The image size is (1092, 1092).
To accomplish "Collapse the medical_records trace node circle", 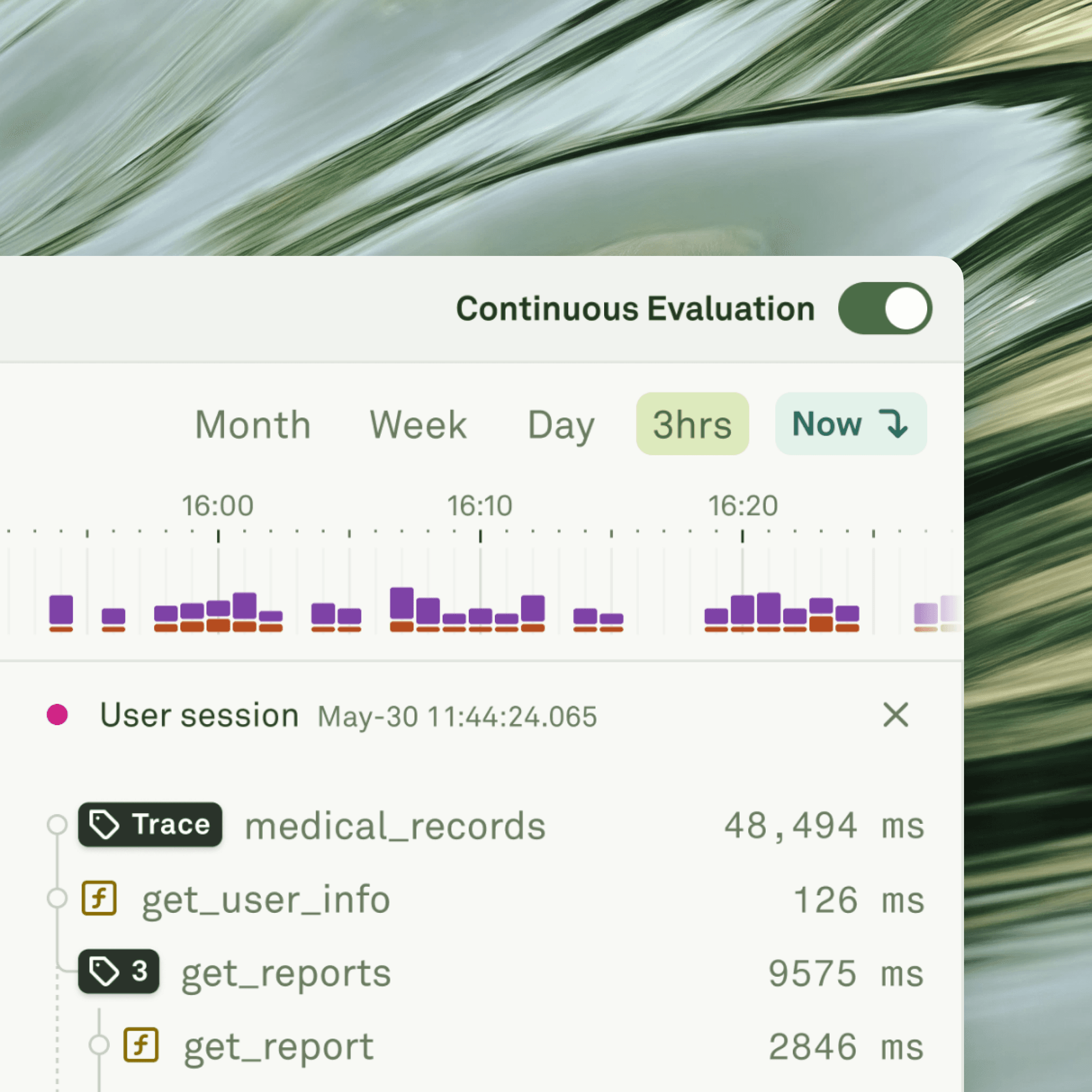I will [x=57, y=824].
